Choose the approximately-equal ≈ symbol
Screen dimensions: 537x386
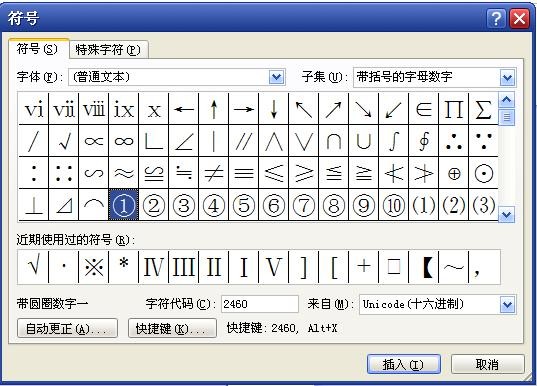124,173
